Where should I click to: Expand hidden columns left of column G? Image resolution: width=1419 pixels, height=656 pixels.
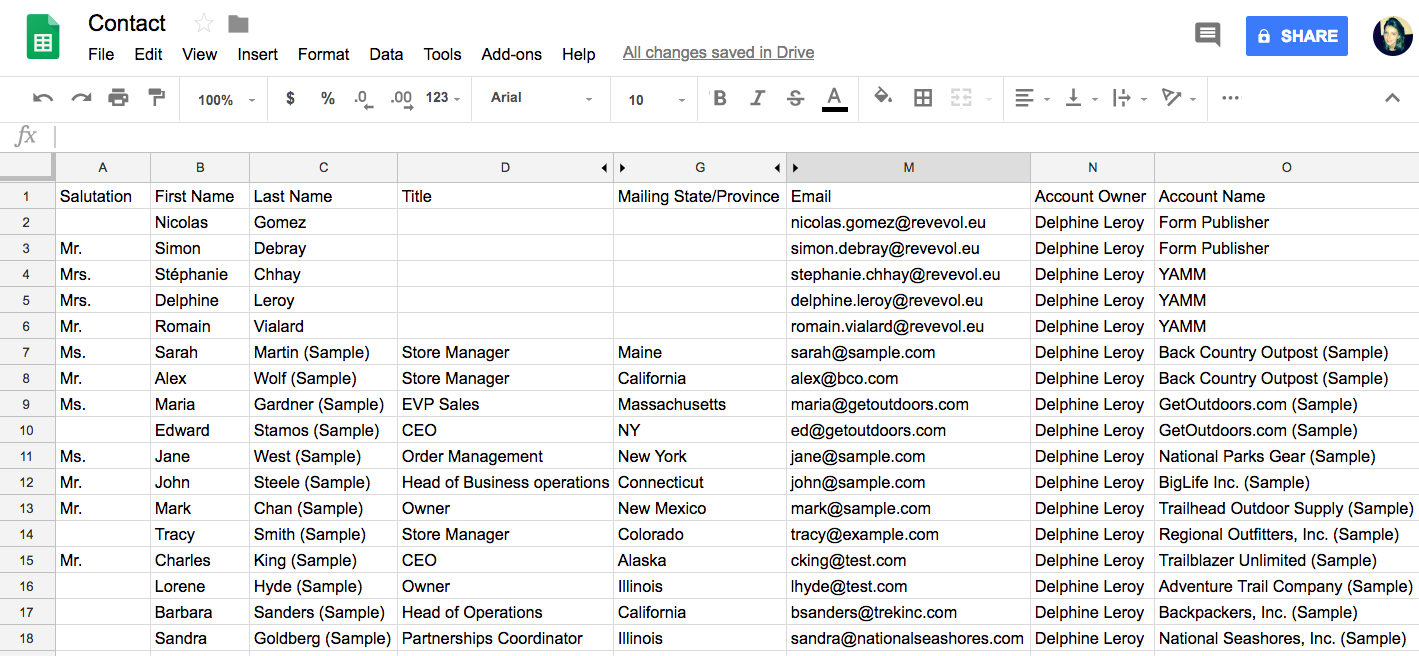point(622,167)
